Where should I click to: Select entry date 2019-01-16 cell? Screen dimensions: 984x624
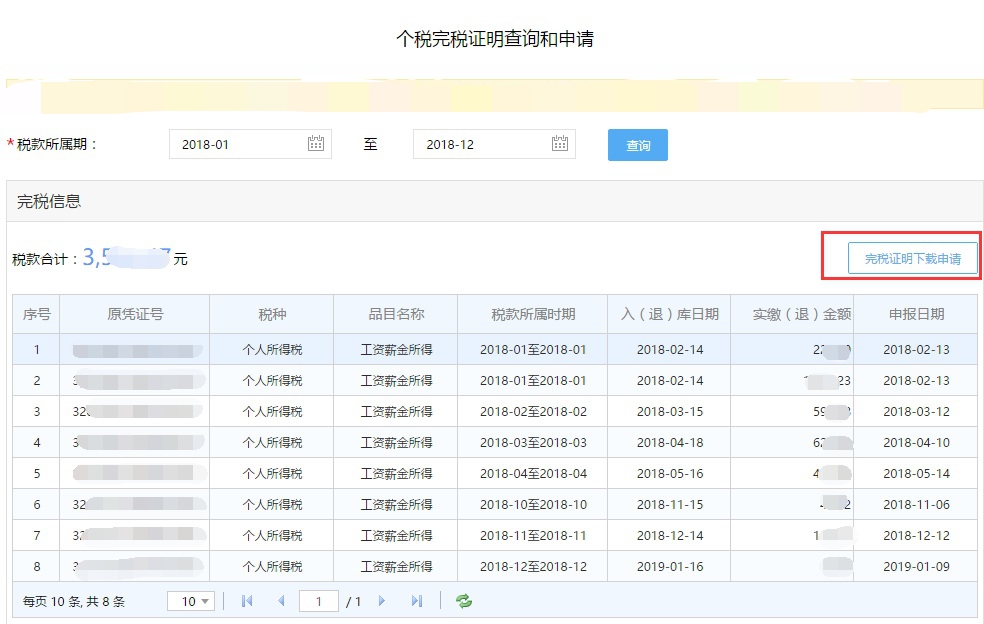[x=670, y=566]
